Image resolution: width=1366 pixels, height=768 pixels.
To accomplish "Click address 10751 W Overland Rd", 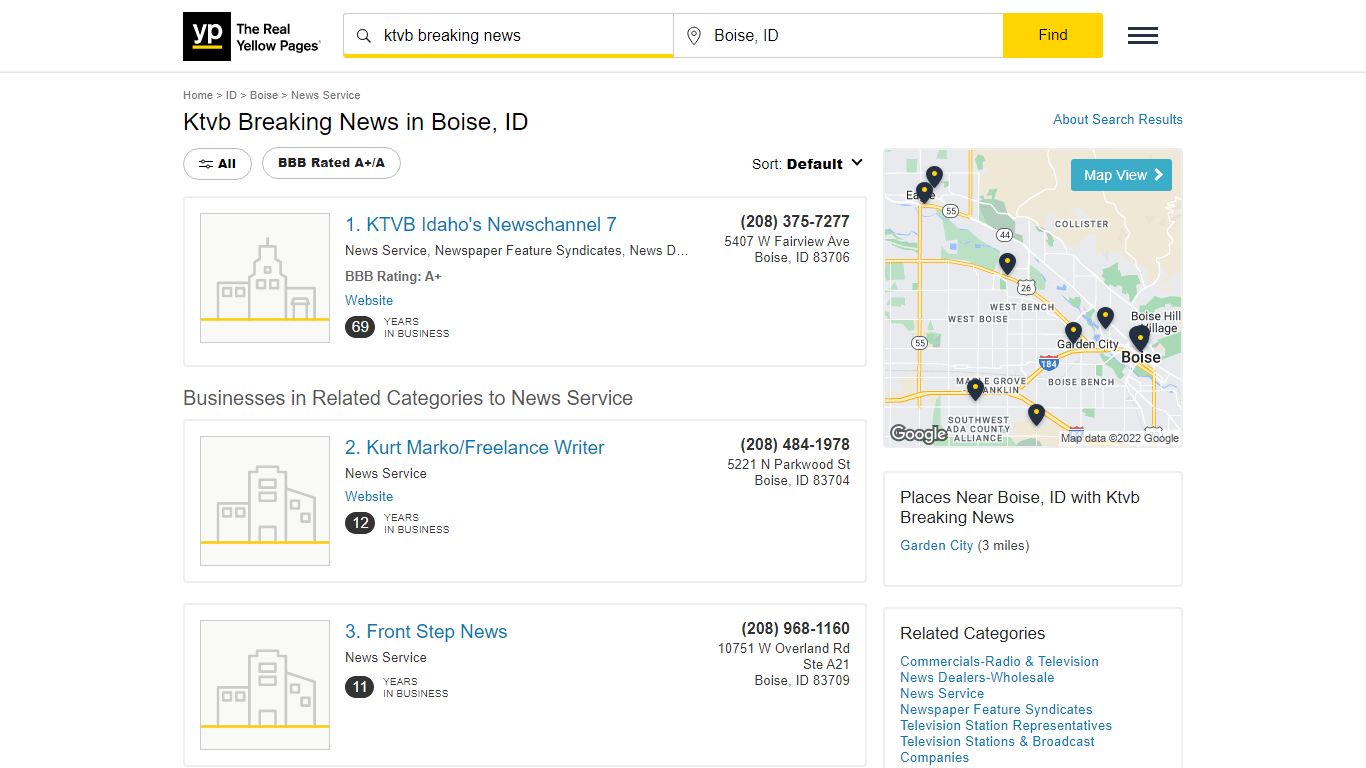I will 784,648.
